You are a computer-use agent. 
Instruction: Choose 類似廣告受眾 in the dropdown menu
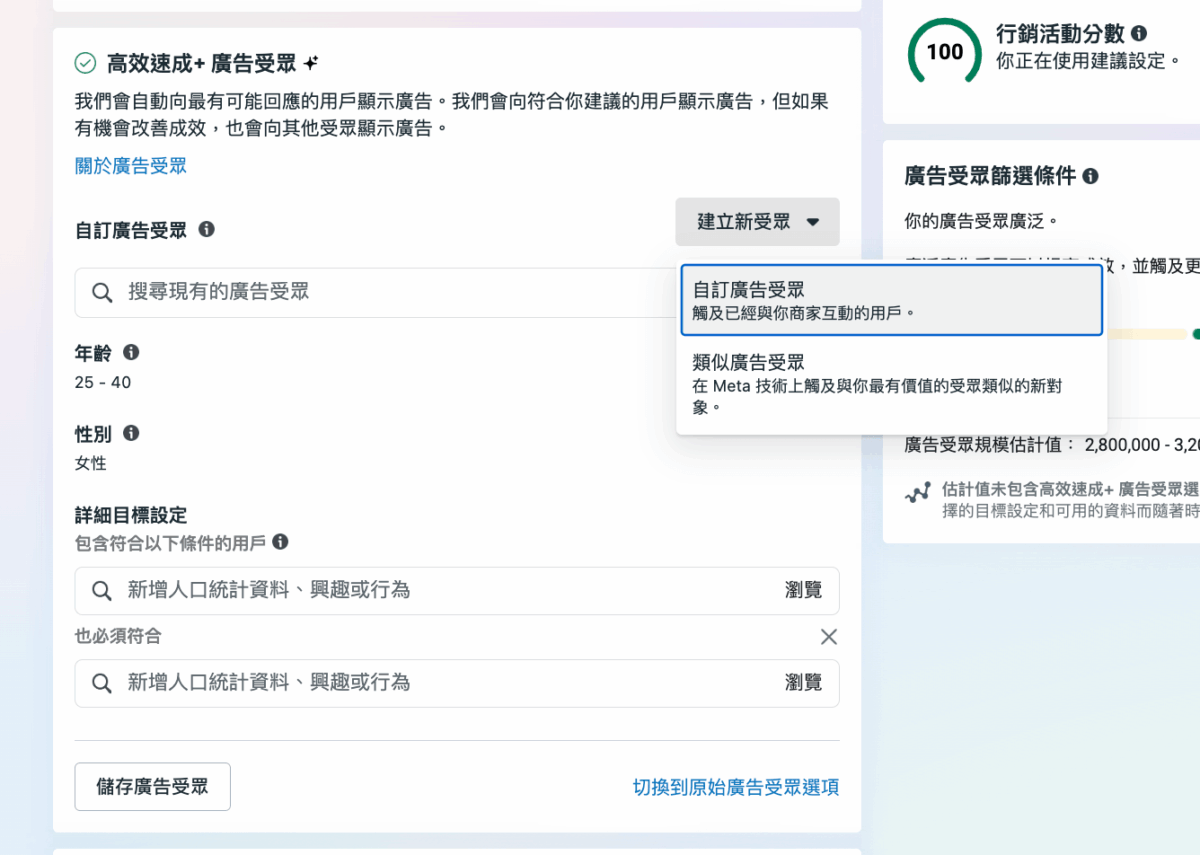pyautogui.click(x=889, y=383)
